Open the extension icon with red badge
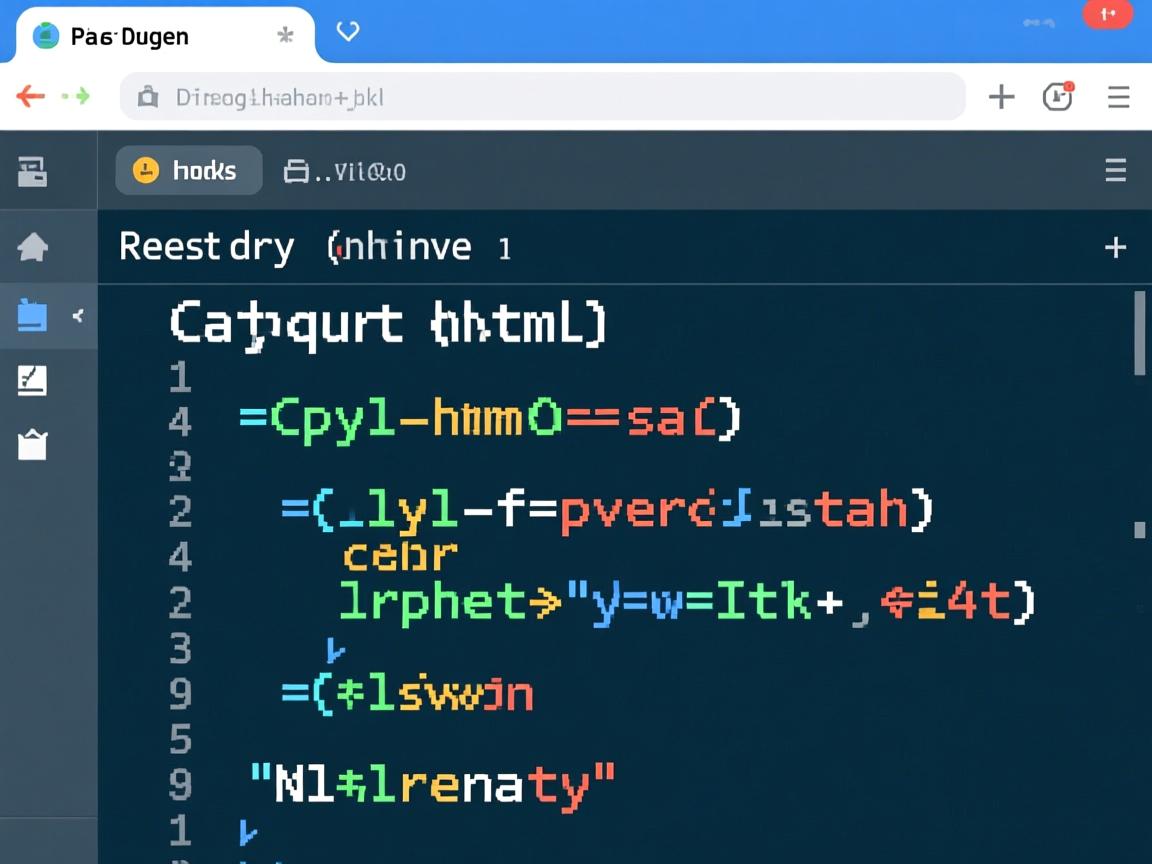Image resolution: width=1152 pixels, height=864 pixels. (1057, 96)
